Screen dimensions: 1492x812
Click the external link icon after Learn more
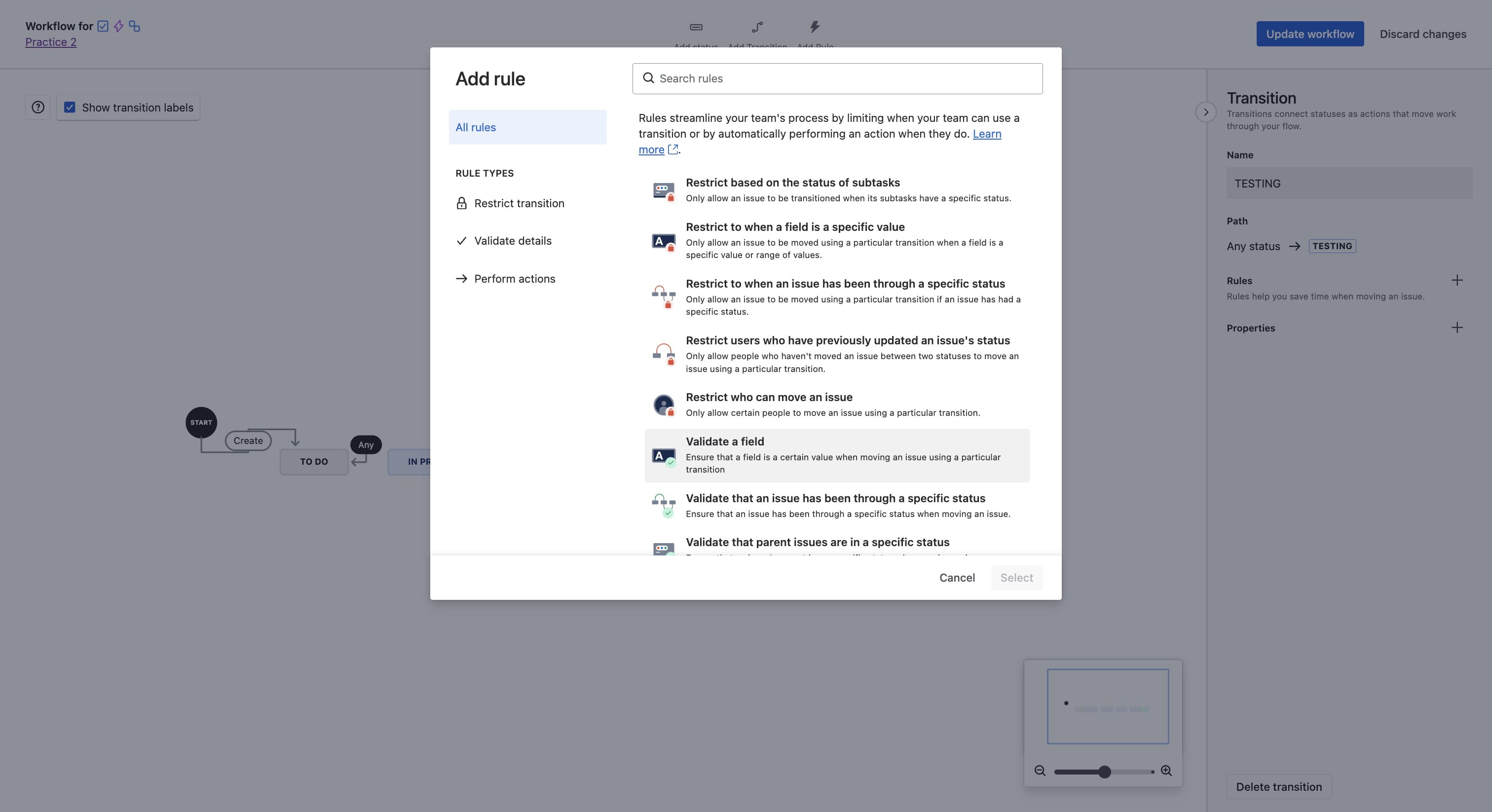[x=673, y=149]
